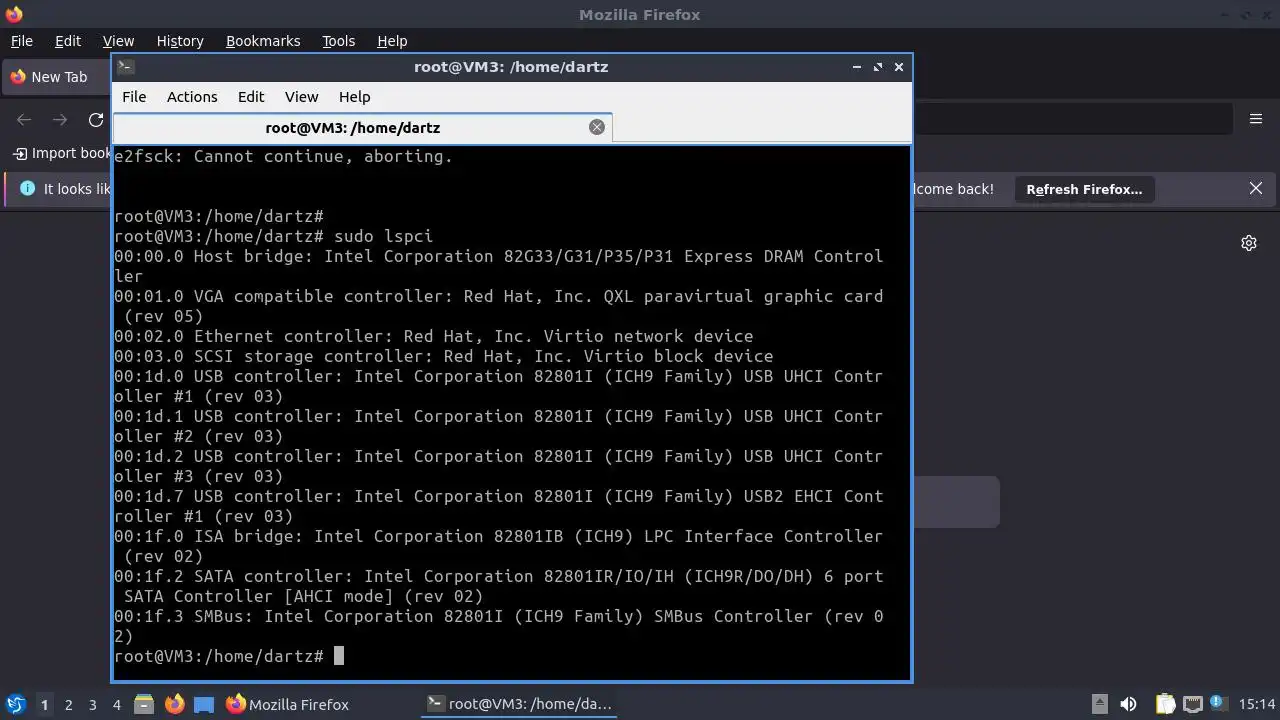The height and width of the screenshot is (720, 1280).
Task: Dismiss the Firefox notification bar
Action: pos(1256,188)
